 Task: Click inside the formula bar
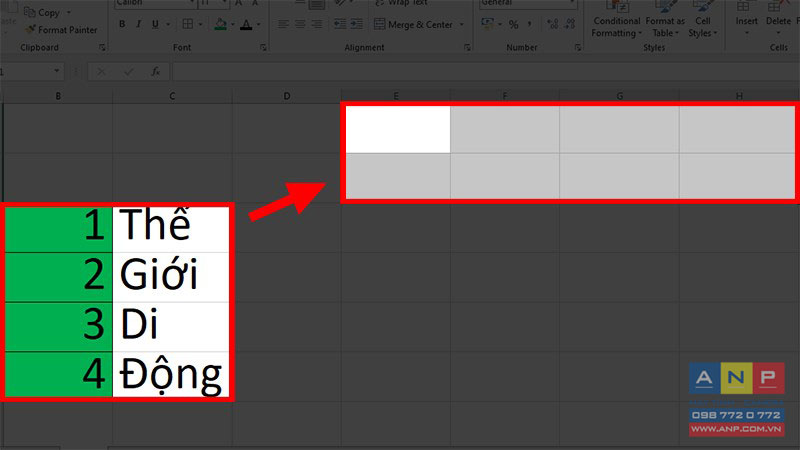tap(485, 71)
